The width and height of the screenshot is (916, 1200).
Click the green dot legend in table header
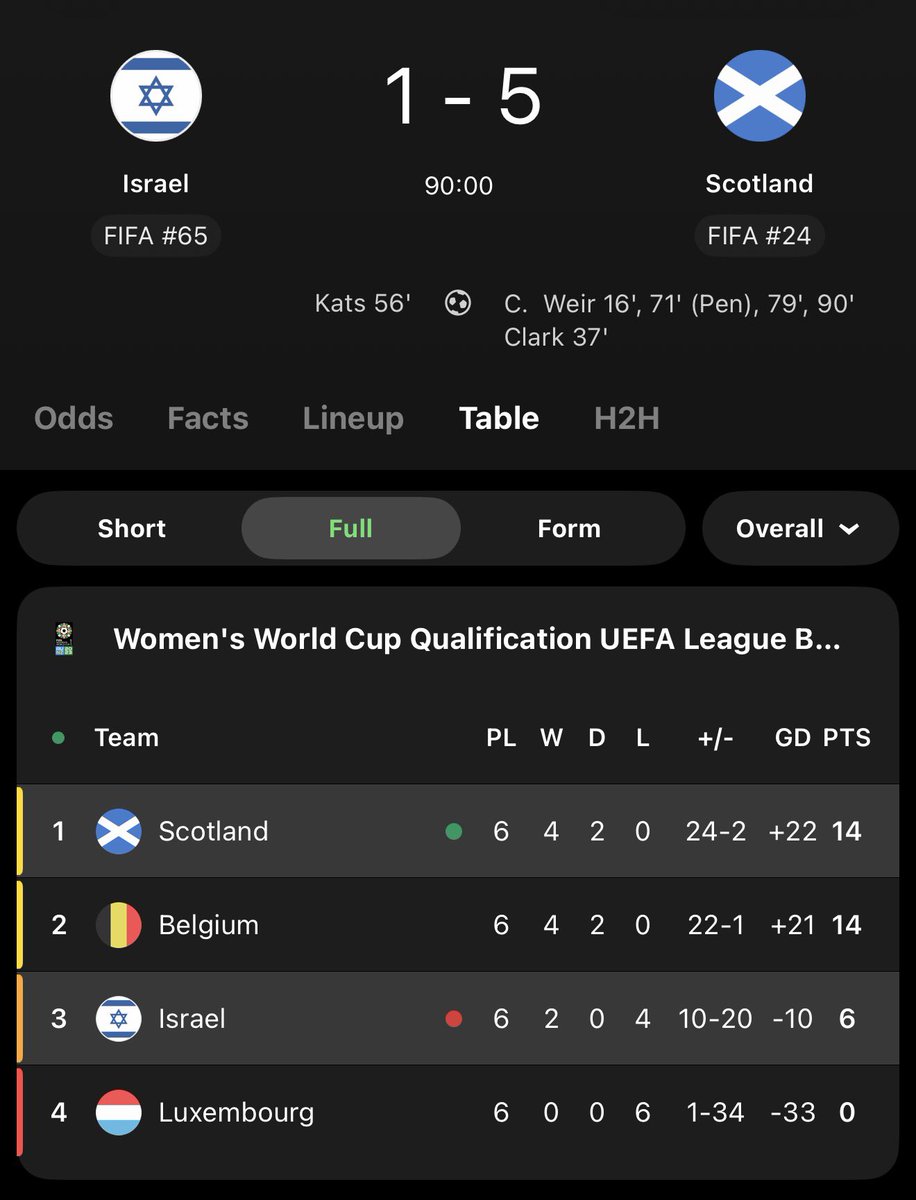58,738
